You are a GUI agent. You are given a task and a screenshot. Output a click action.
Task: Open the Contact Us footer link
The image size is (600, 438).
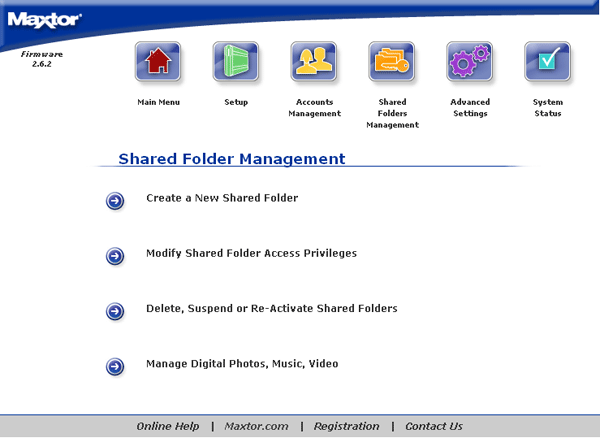pyautogui.click(x=434, y=426)
